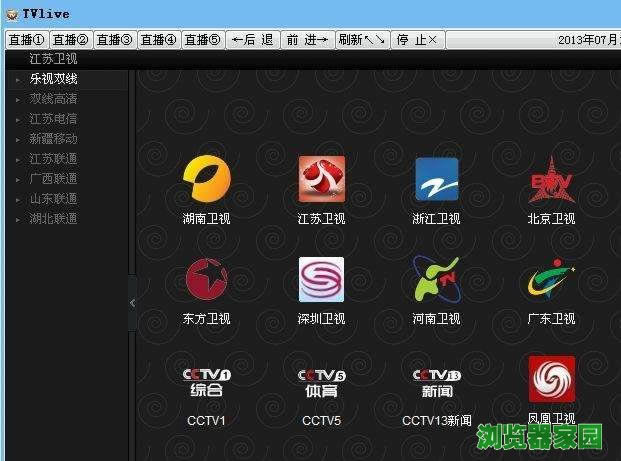621x461 pixels.
Task: Click the 刷新 refresh button
Action: [363, 40]
